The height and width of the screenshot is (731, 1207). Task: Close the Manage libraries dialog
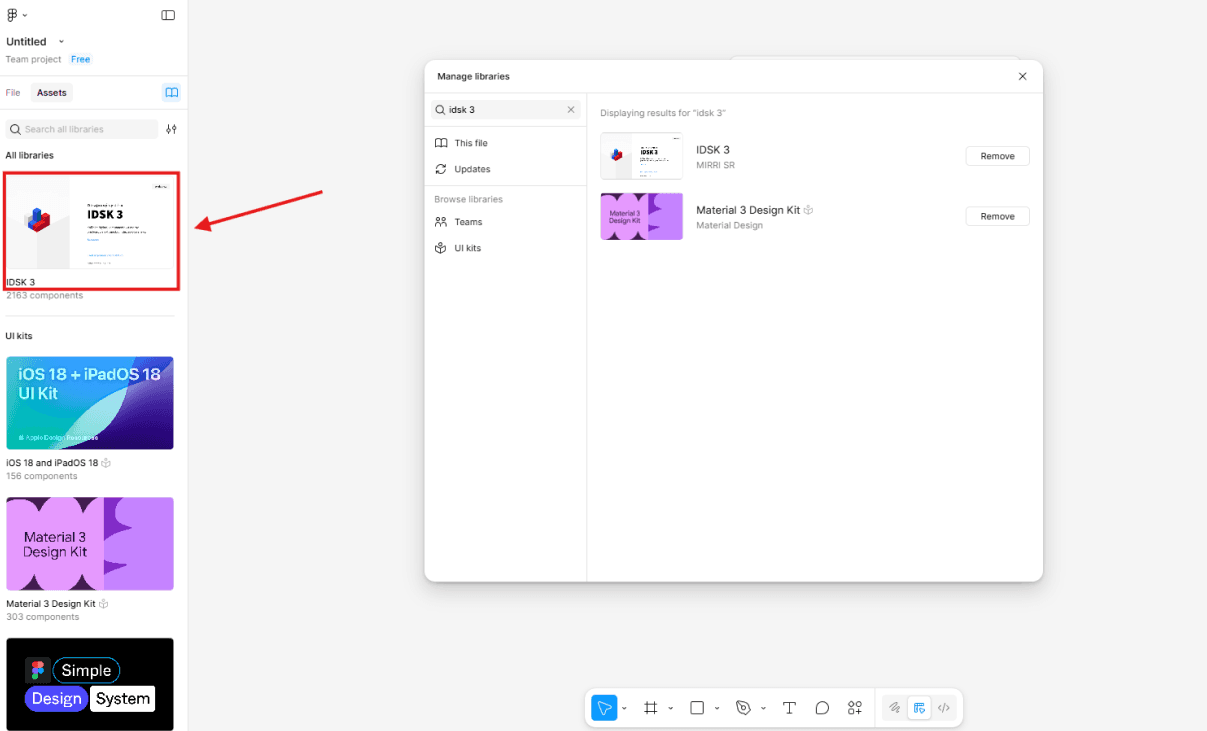[1022, 76]
